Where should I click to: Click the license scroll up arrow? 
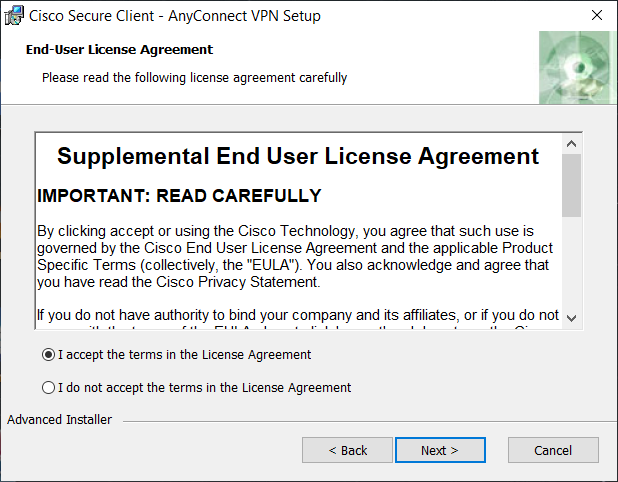point(571,144)
